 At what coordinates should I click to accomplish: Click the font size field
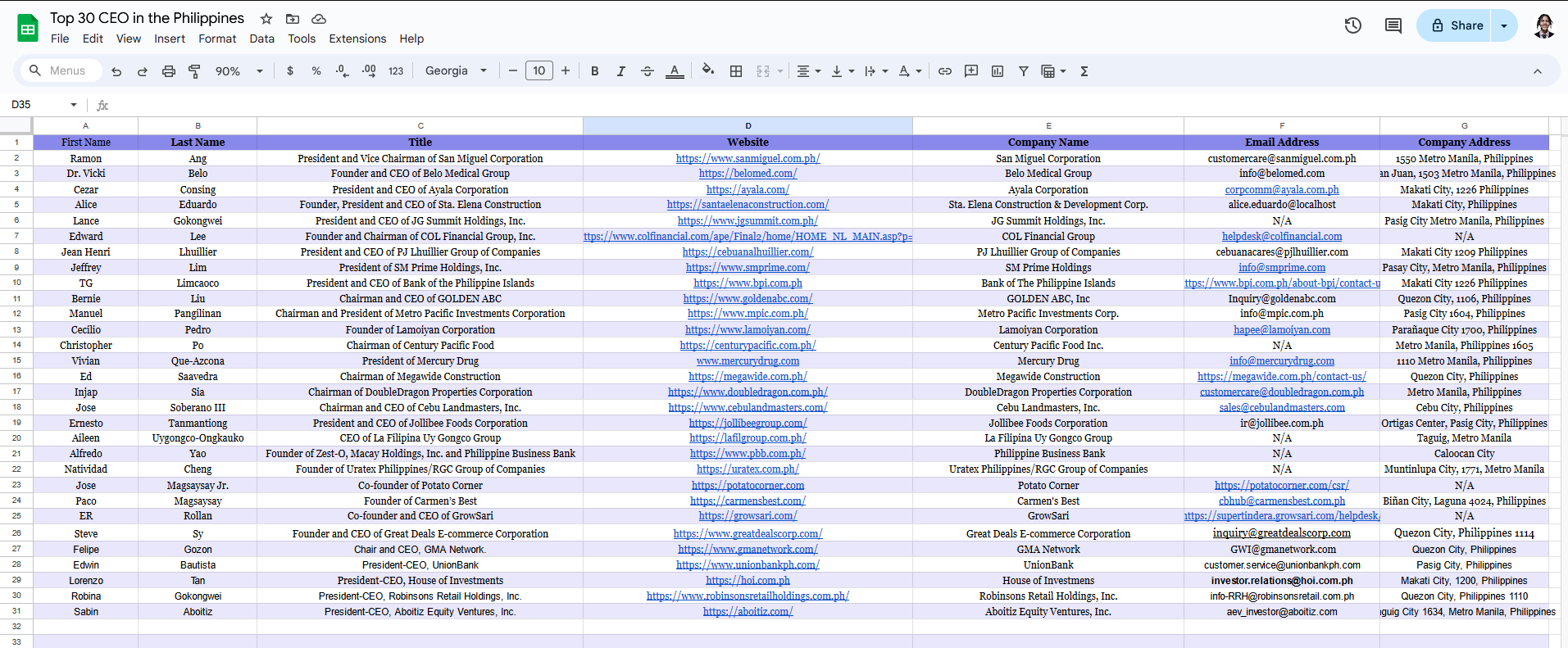(x=539, y=71)
